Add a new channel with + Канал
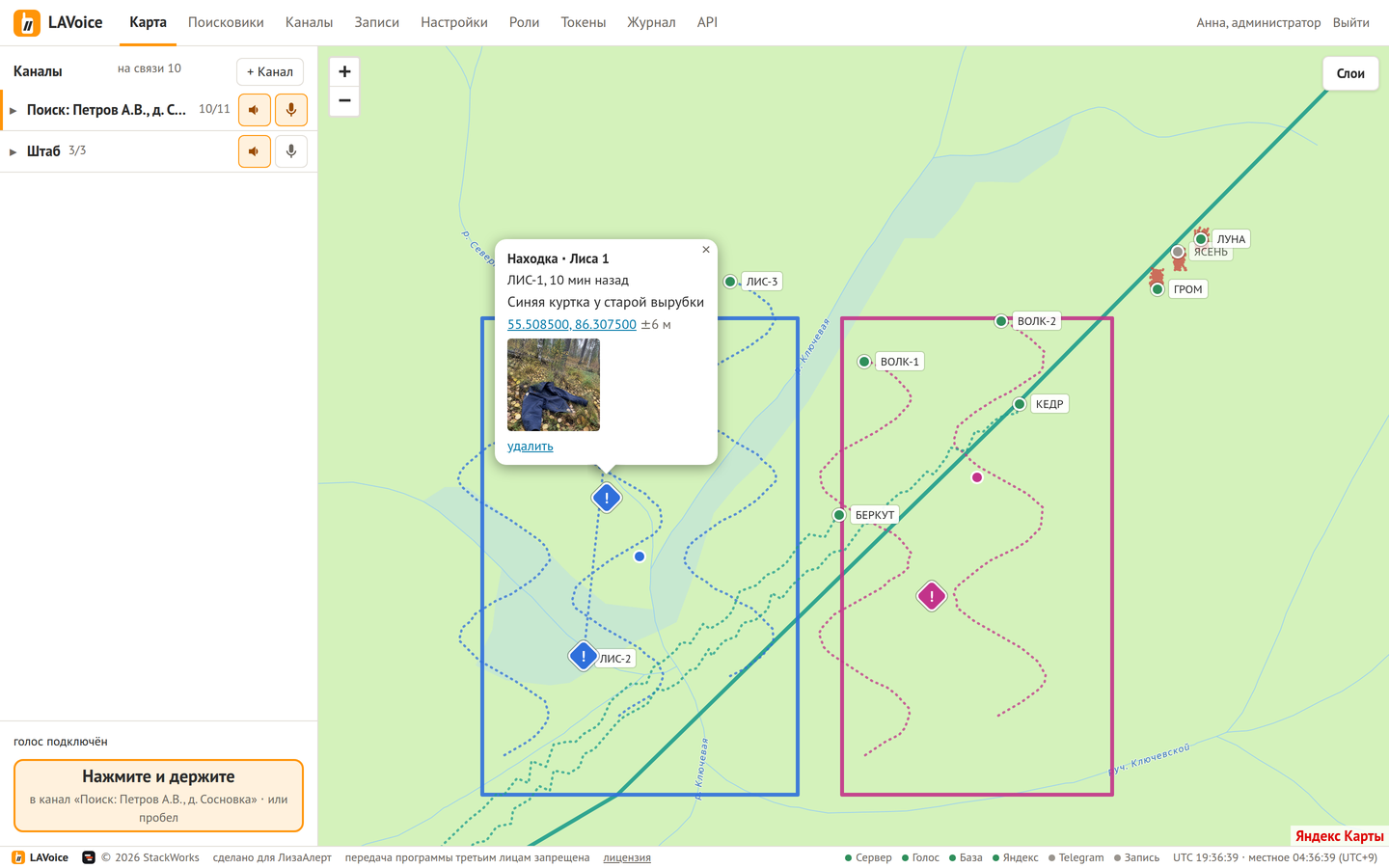Screen dimensions: 1389x868 tap(270, 71)
